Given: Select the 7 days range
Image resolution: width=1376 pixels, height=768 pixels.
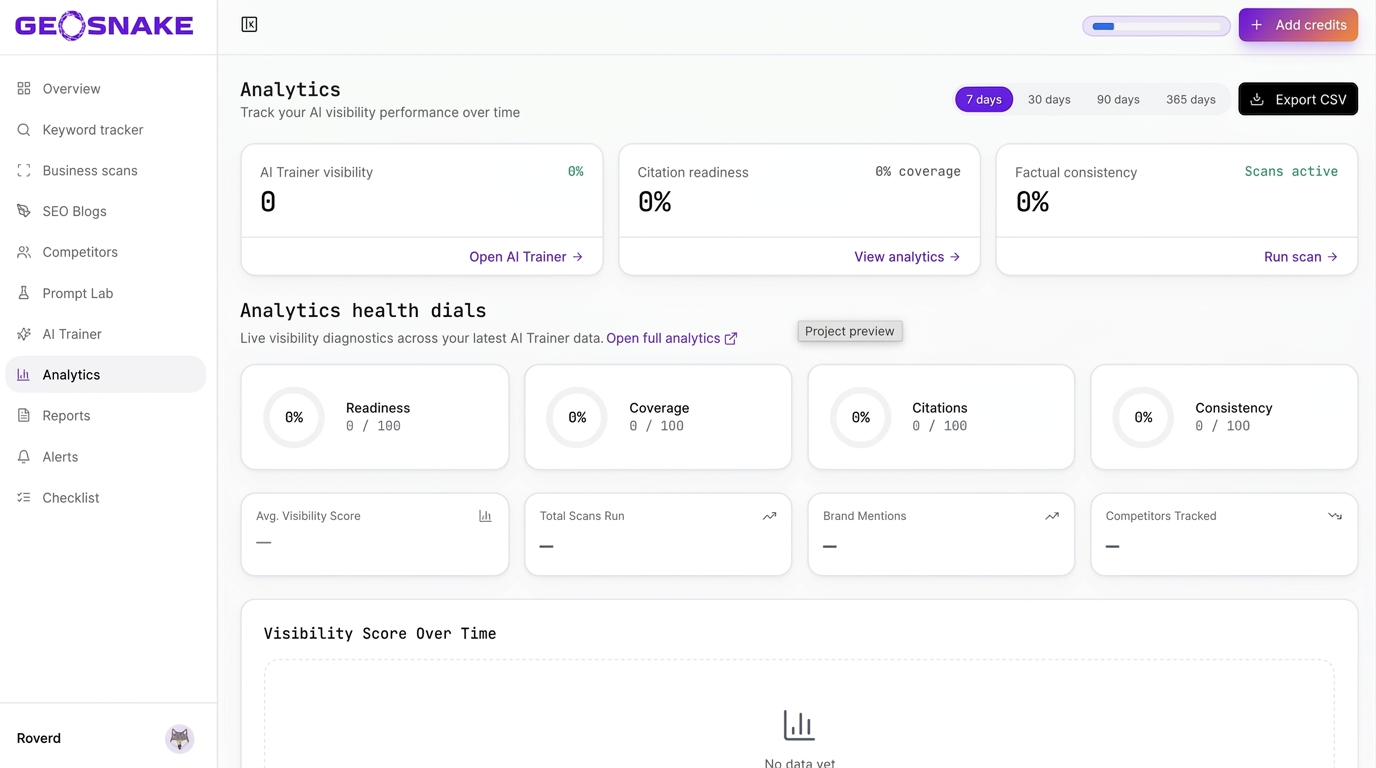Looking at the screenshot, I should pos(984,99).
